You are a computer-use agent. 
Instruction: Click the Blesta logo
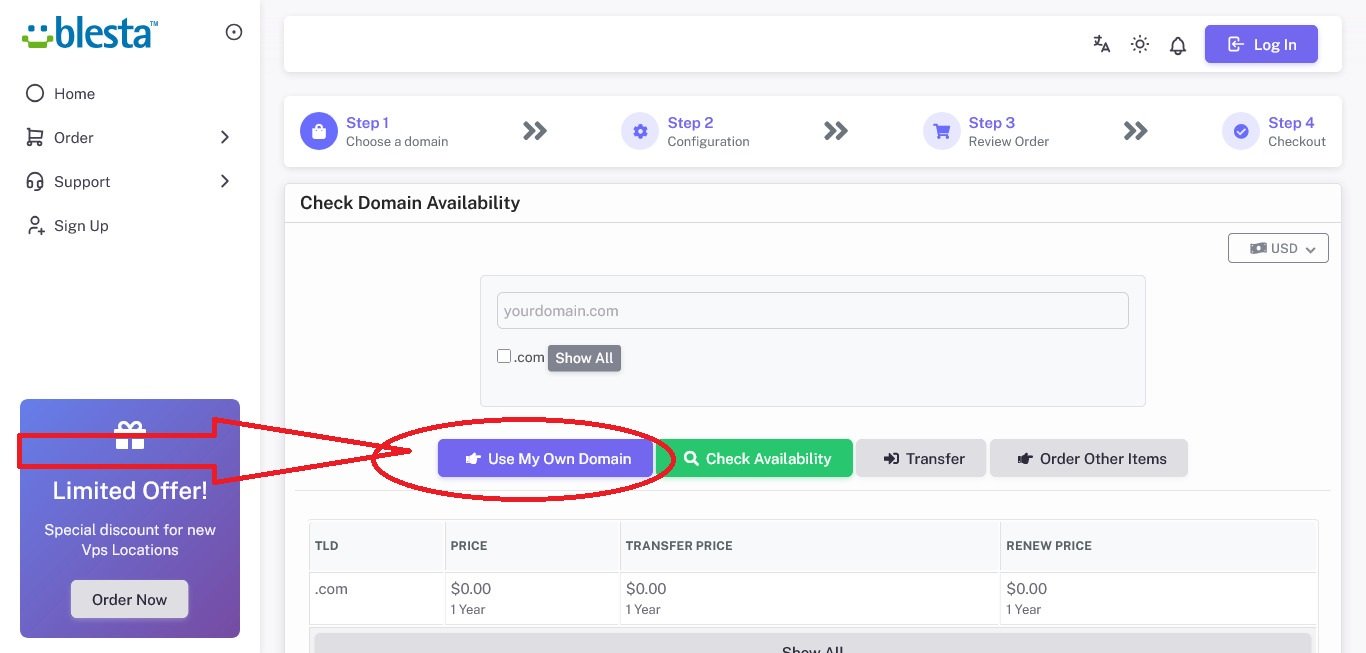click(x=89, y=32)
